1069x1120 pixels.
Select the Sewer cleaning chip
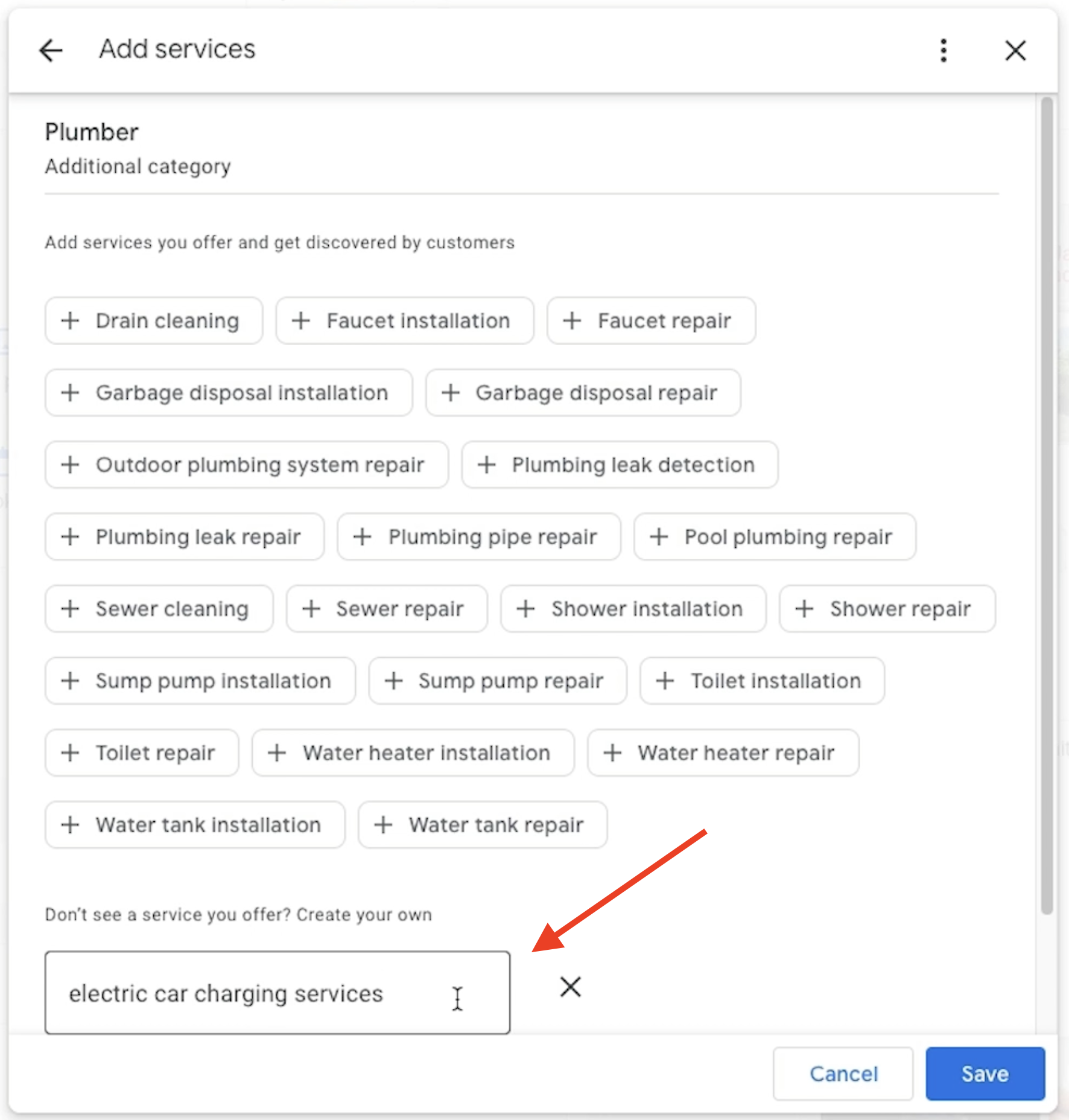pos(159,609)
